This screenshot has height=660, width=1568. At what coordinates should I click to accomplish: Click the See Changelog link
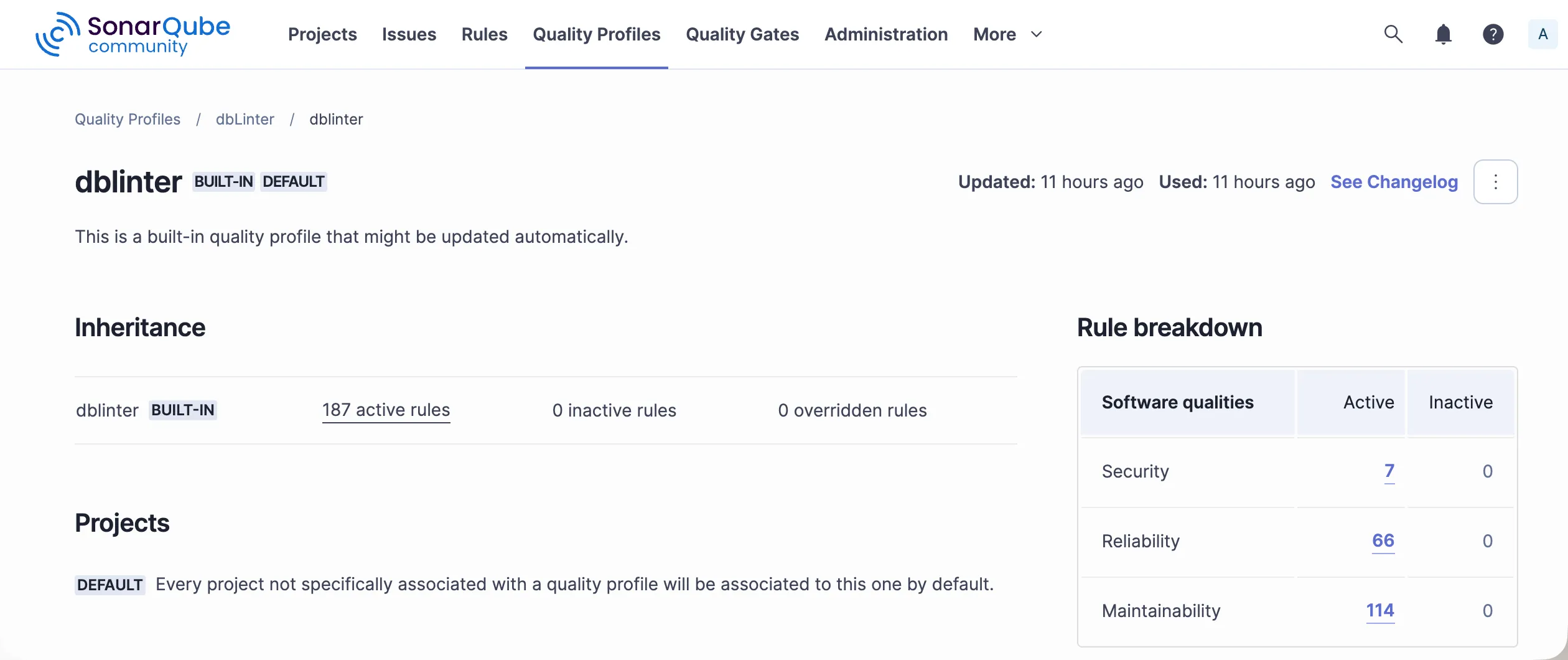tap(1394, 182)
